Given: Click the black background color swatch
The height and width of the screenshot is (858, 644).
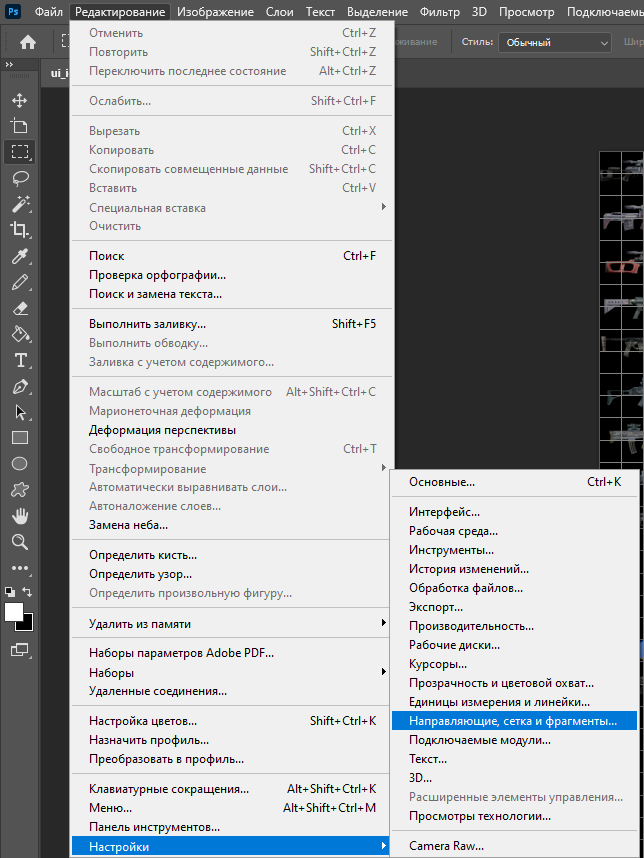Looking at the screenshot, I should click(x=27, y=625).
